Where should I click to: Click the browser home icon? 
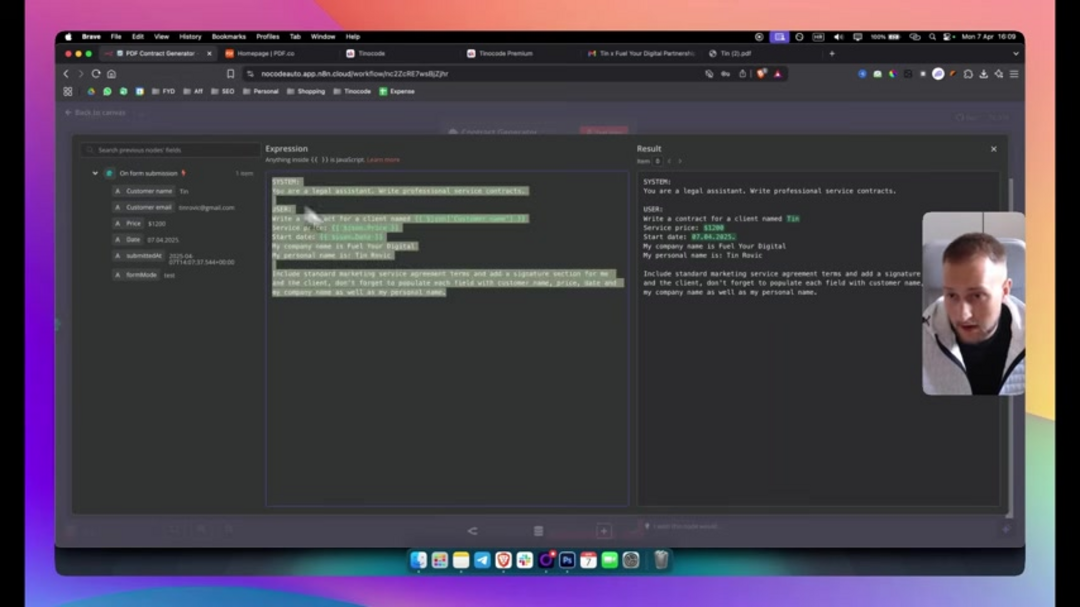(x=111, y=74)
